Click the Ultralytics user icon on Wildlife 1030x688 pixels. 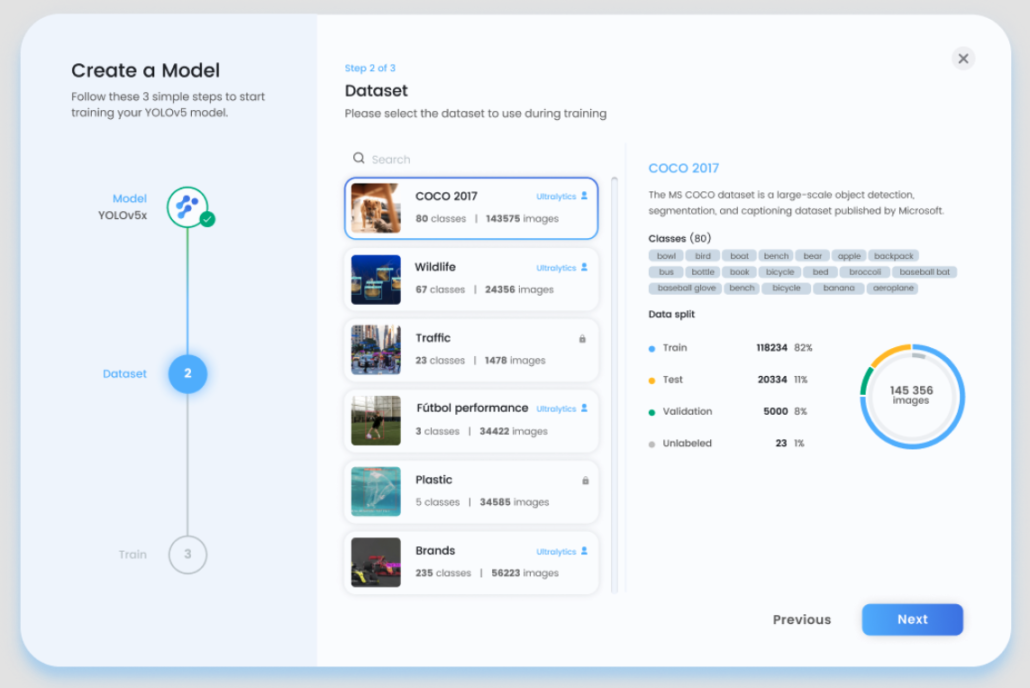pos(584,268)
